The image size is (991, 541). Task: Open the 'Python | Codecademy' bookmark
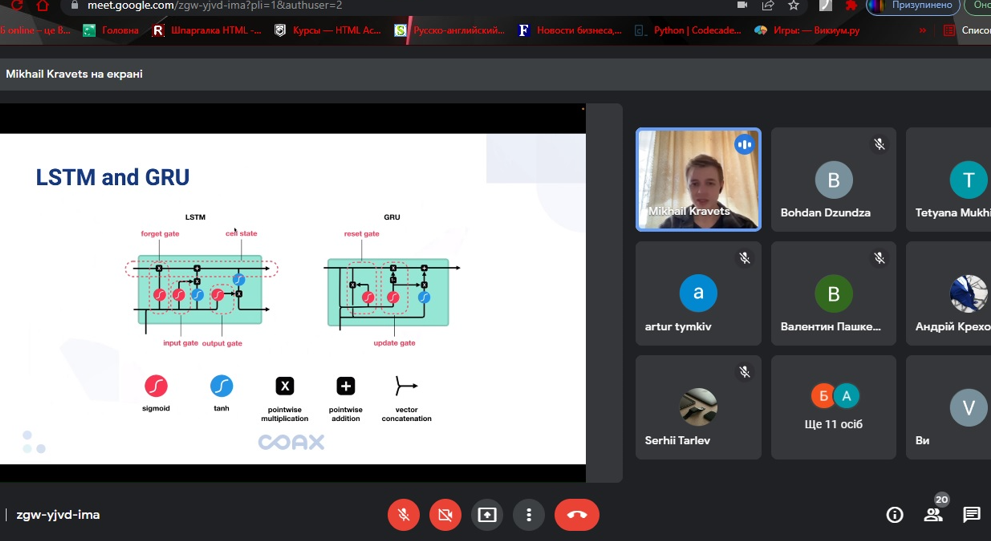[x=688, y=31]
